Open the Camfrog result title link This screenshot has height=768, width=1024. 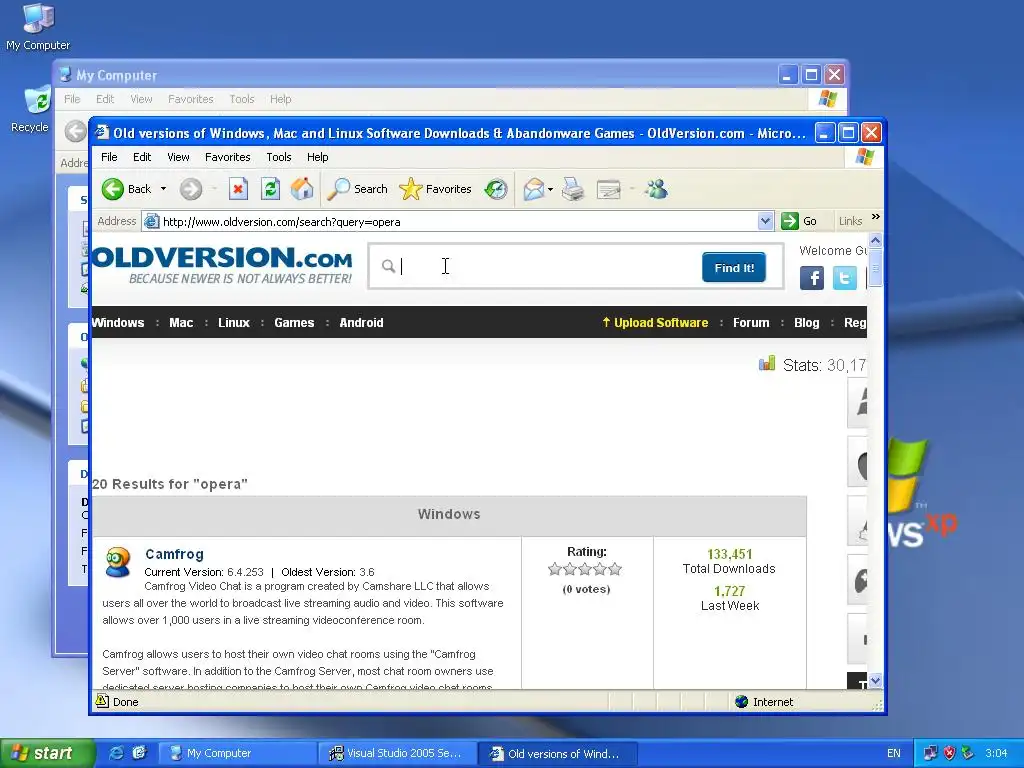174,554
